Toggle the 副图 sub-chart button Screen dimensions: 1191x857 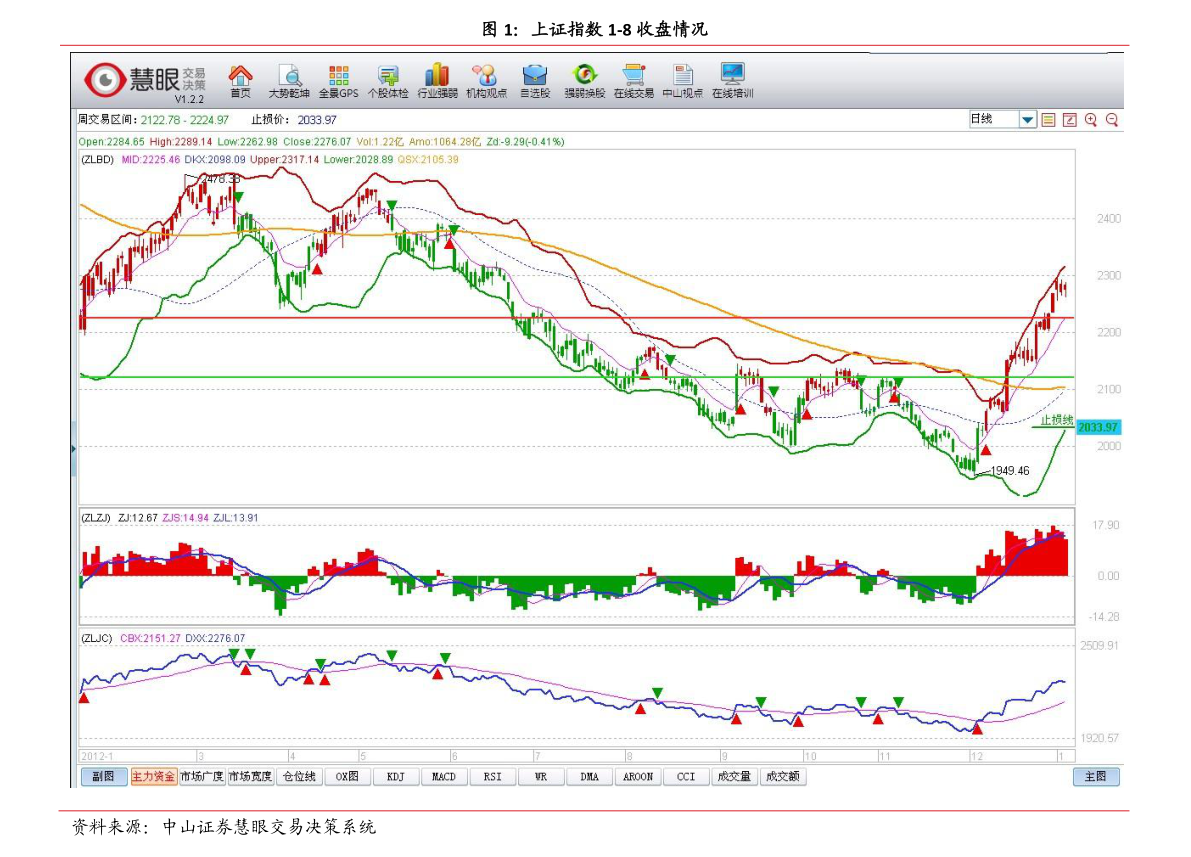point(103,777)
